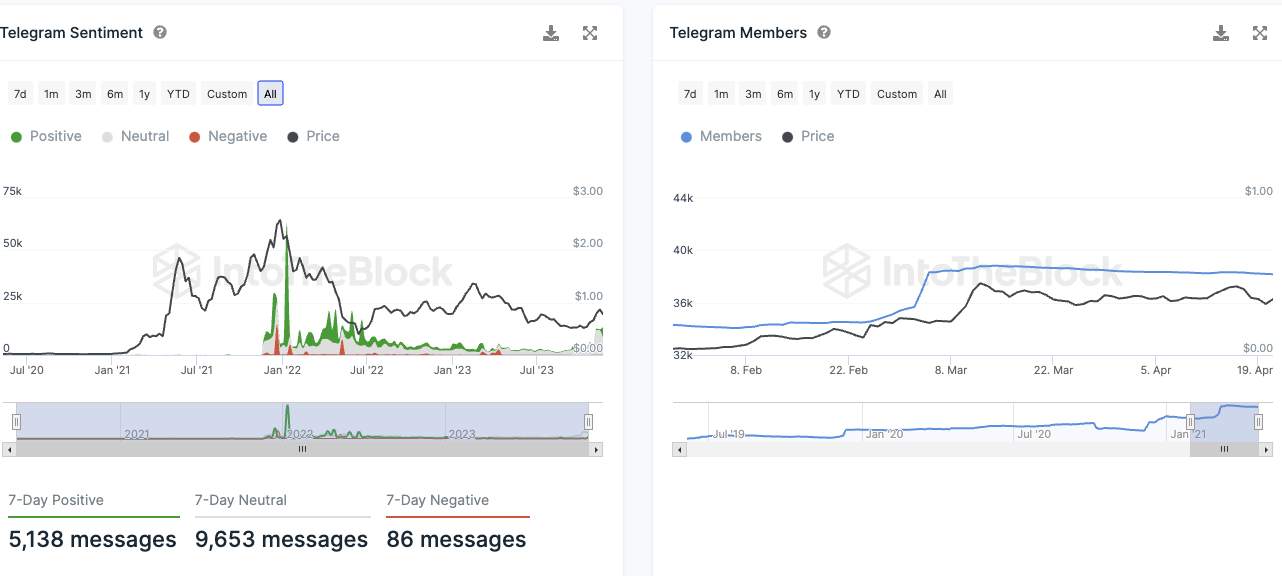Image resolution: width=1282 pixels, height=576 pixels.
Task: Select 1m range in Telegram Sentiment
Action: click(x=51, y=94)
